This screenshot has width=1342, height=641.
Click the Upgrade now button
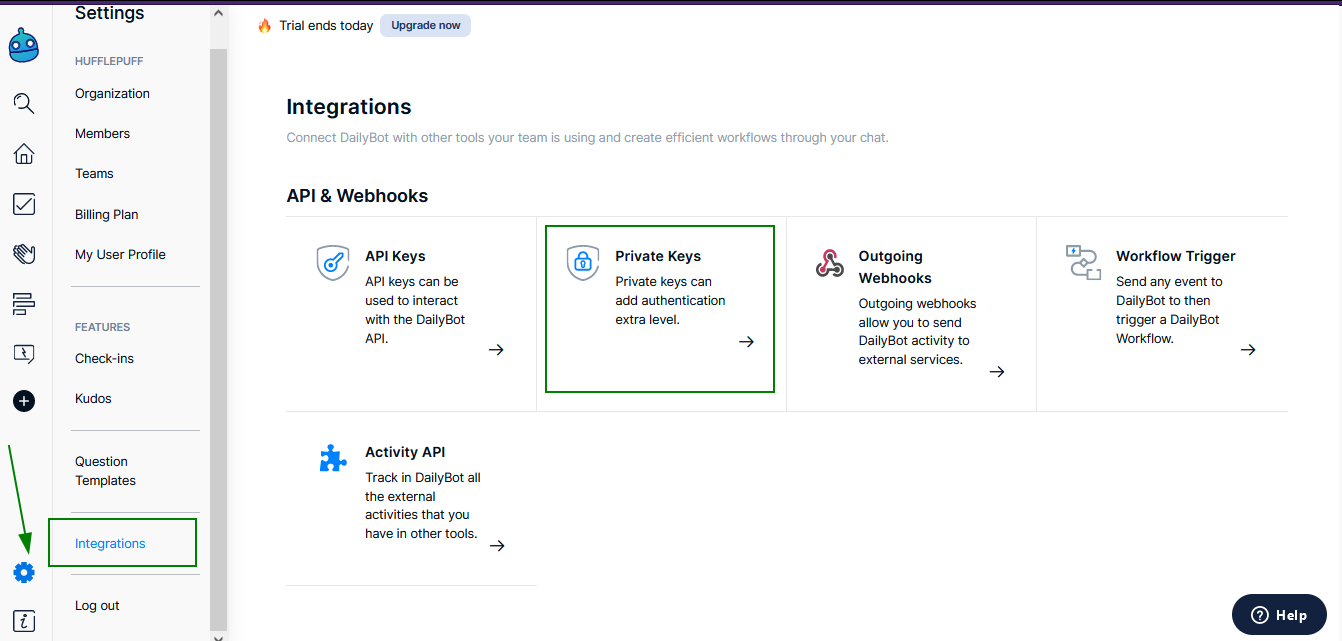[425, 25]
